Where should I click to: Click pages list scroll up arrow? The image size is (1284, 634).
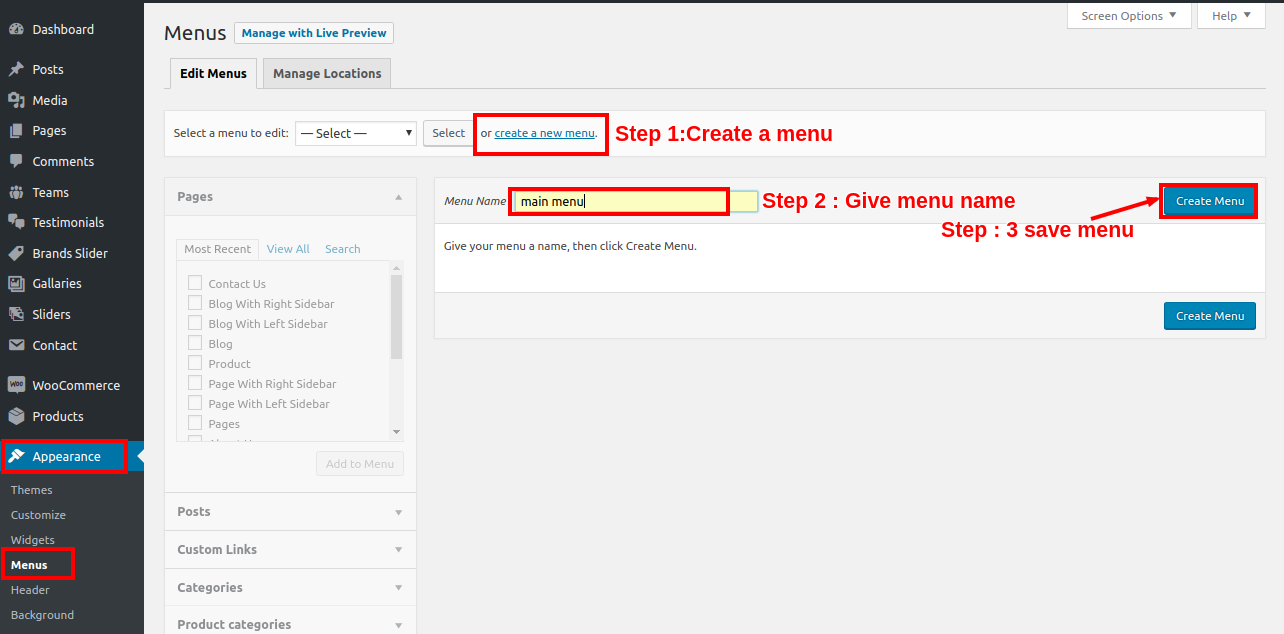coord(397,268)
